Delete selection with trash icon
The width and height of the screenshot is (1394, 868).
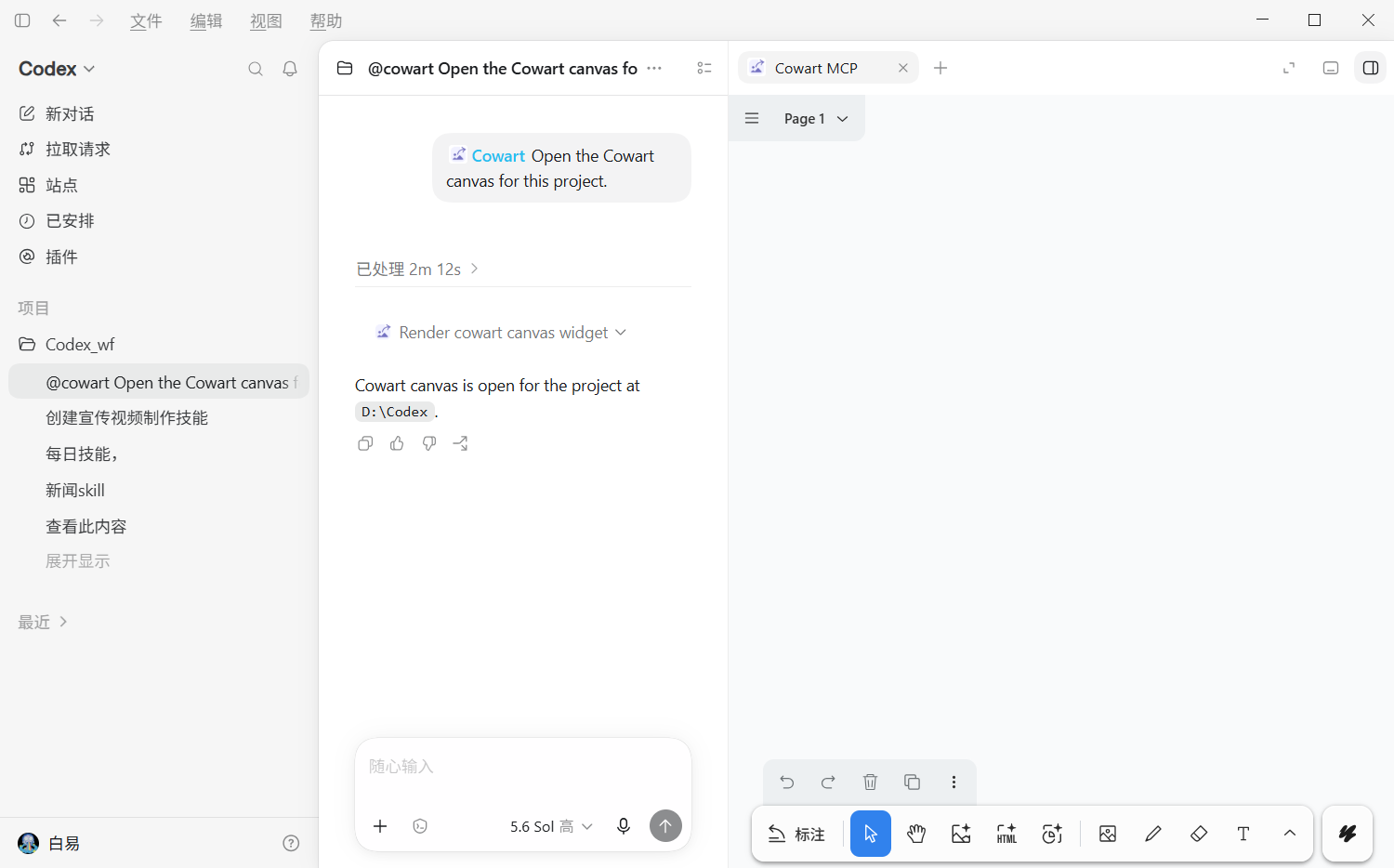click(870, 782)
